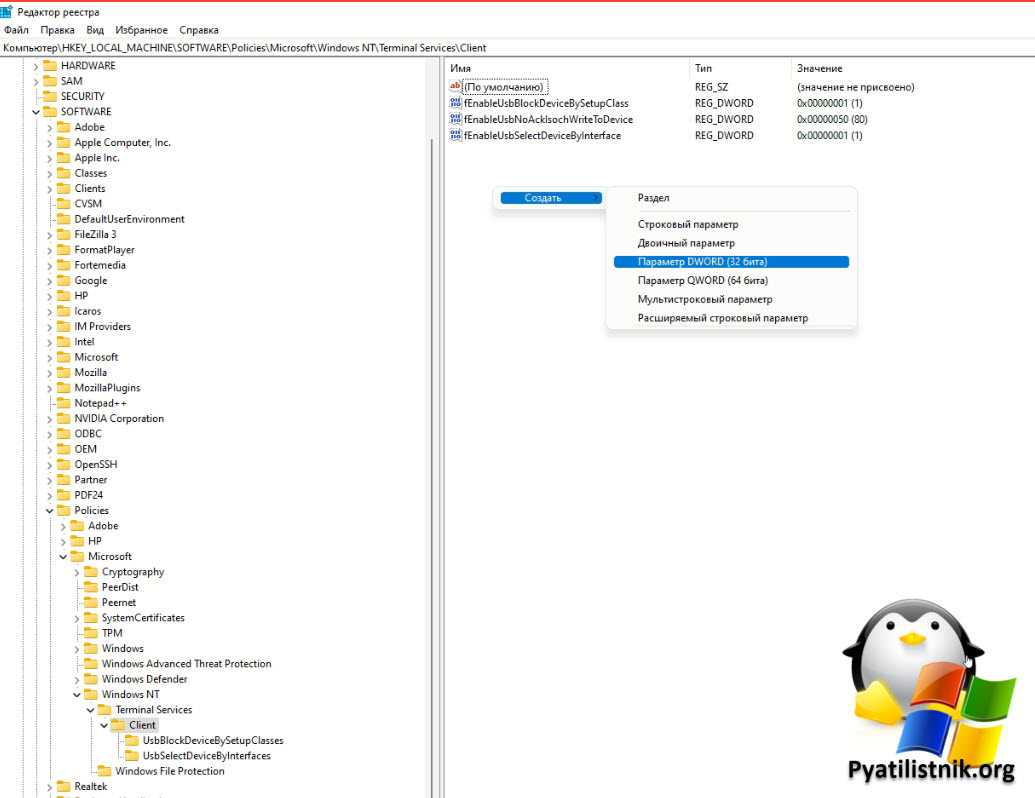1035x798 pixels.
Task: Click the UsbBlockDeviceBySetupClasses folder icon
Action: (x=132, y=741)
